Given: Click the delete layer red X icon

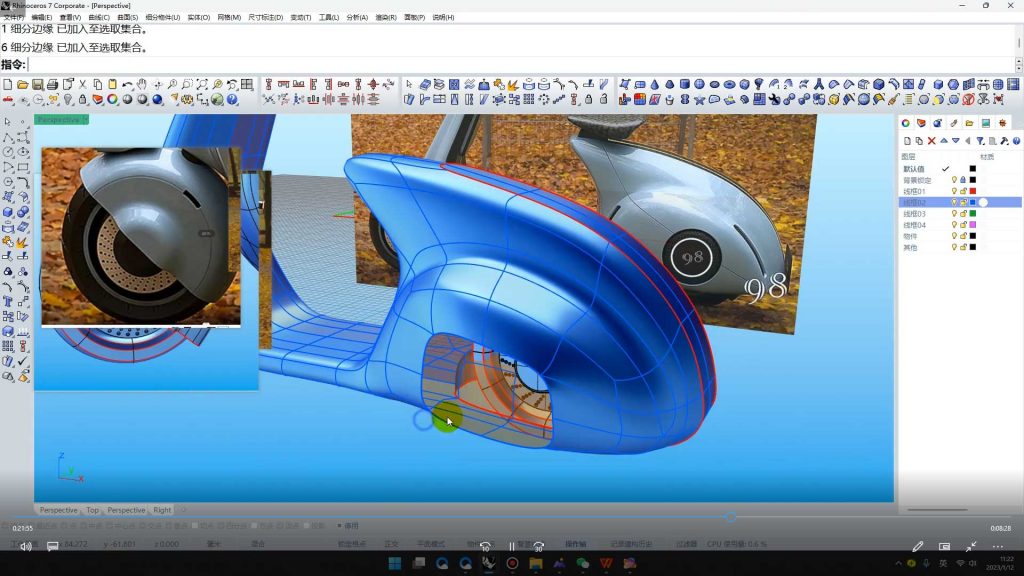Looking at the screenshot, I should pyautogui.click(x=932, y=141).
